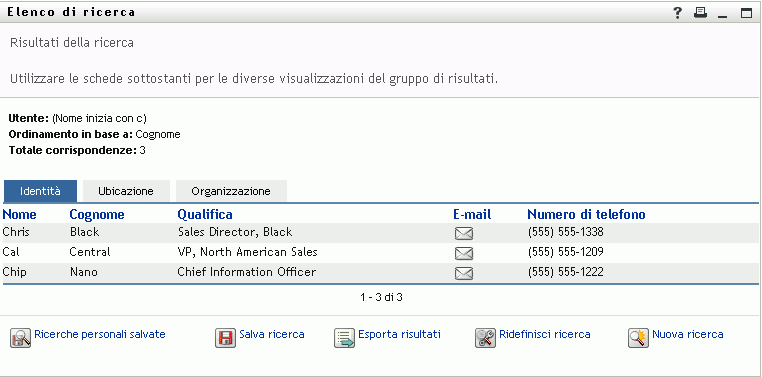The height and width of the screenshot is (377, 762).
Task: Click the Ridefinisci ricerca tools icon
Action: [485, 338]
